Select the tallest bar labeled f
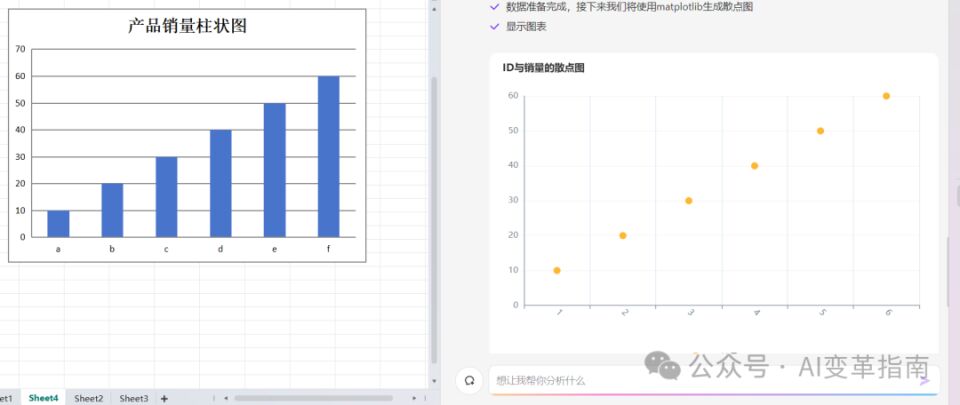This screenshot has height=405, width=960. pyautogui.click(x=329, y=156)
